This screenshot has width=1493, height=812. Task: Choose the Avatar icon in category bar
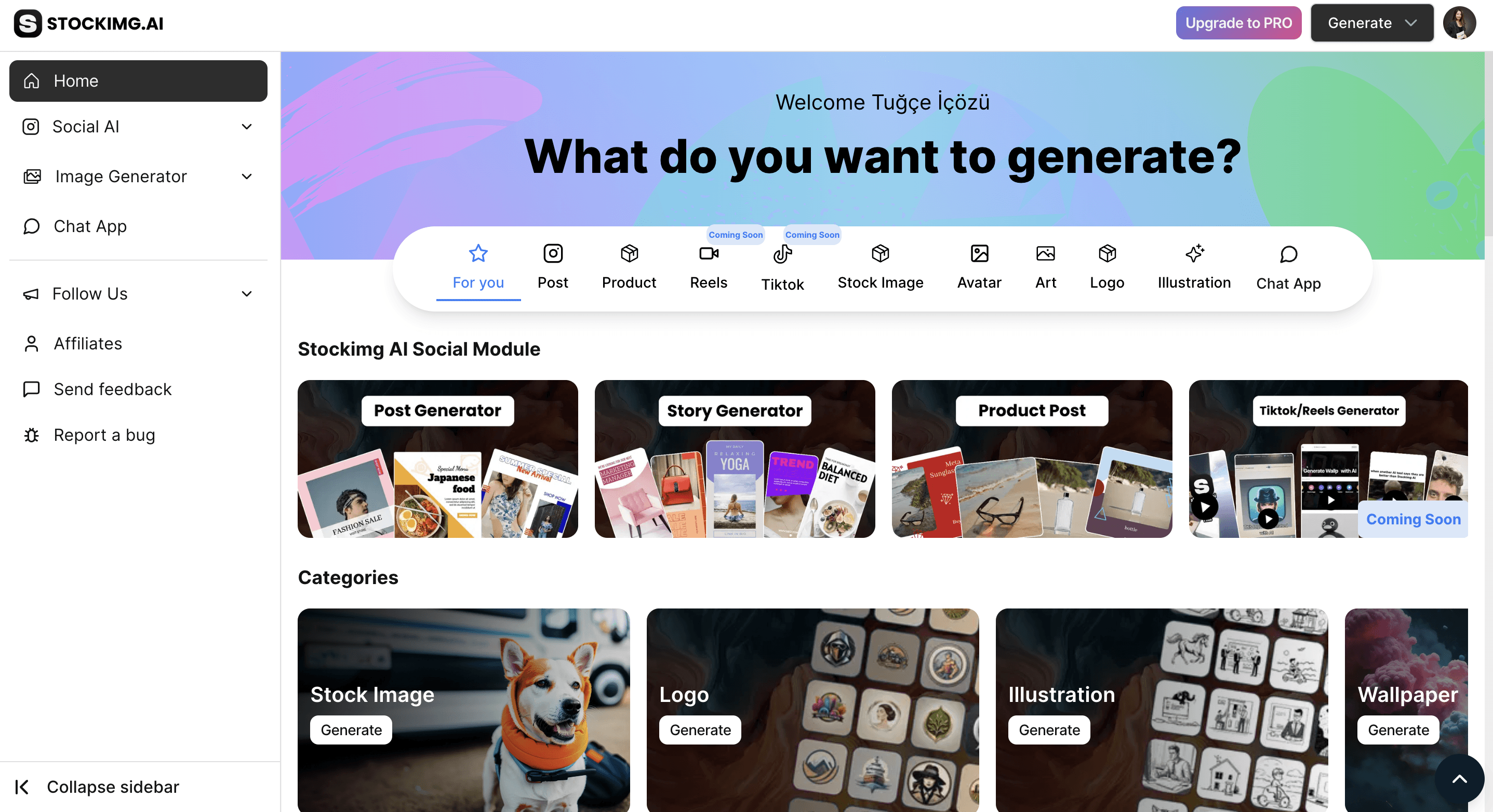(x=979, y=253)
